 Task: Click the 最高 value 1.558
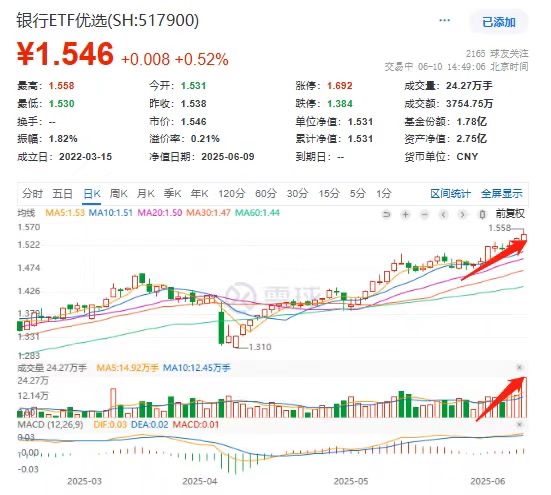point(61,85)
